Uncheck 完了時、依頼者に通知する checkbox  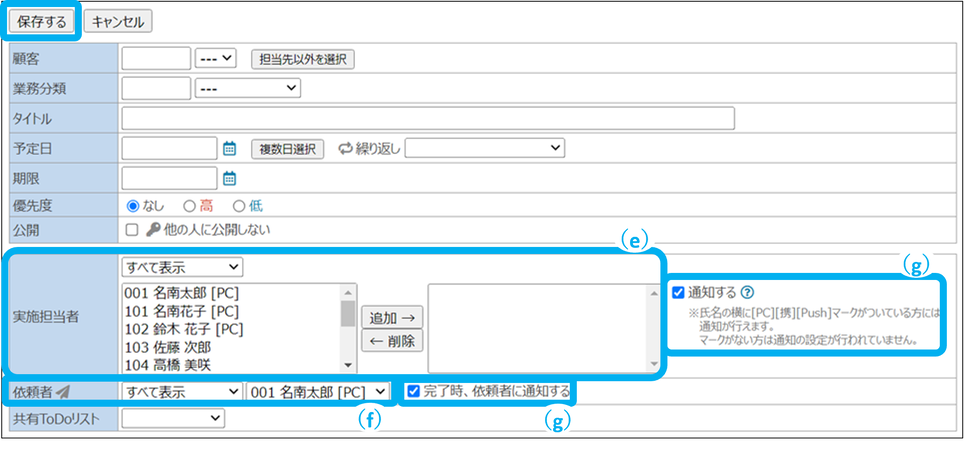414,391
